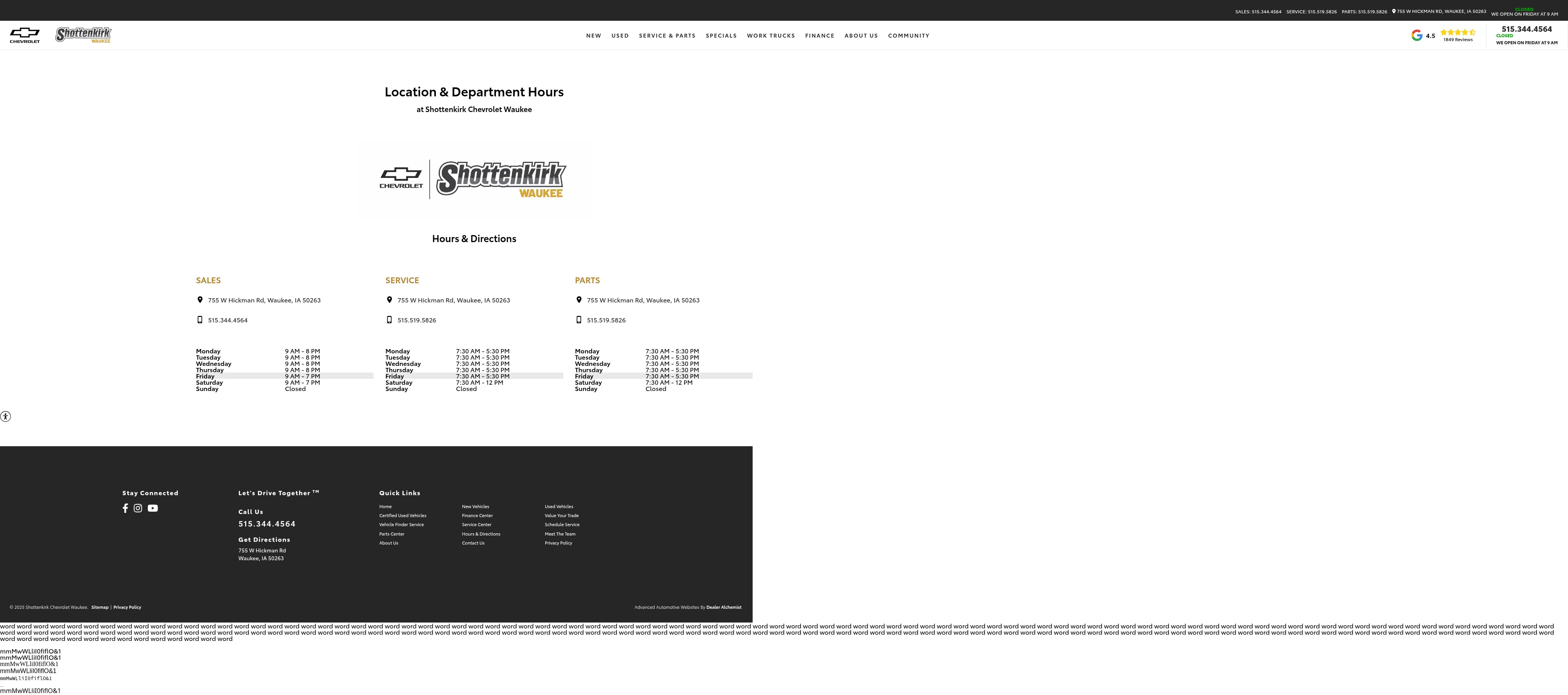Screen dimensions: 1568x695
Task: Click the map pin icon under SALES
Action: (200, 299)
